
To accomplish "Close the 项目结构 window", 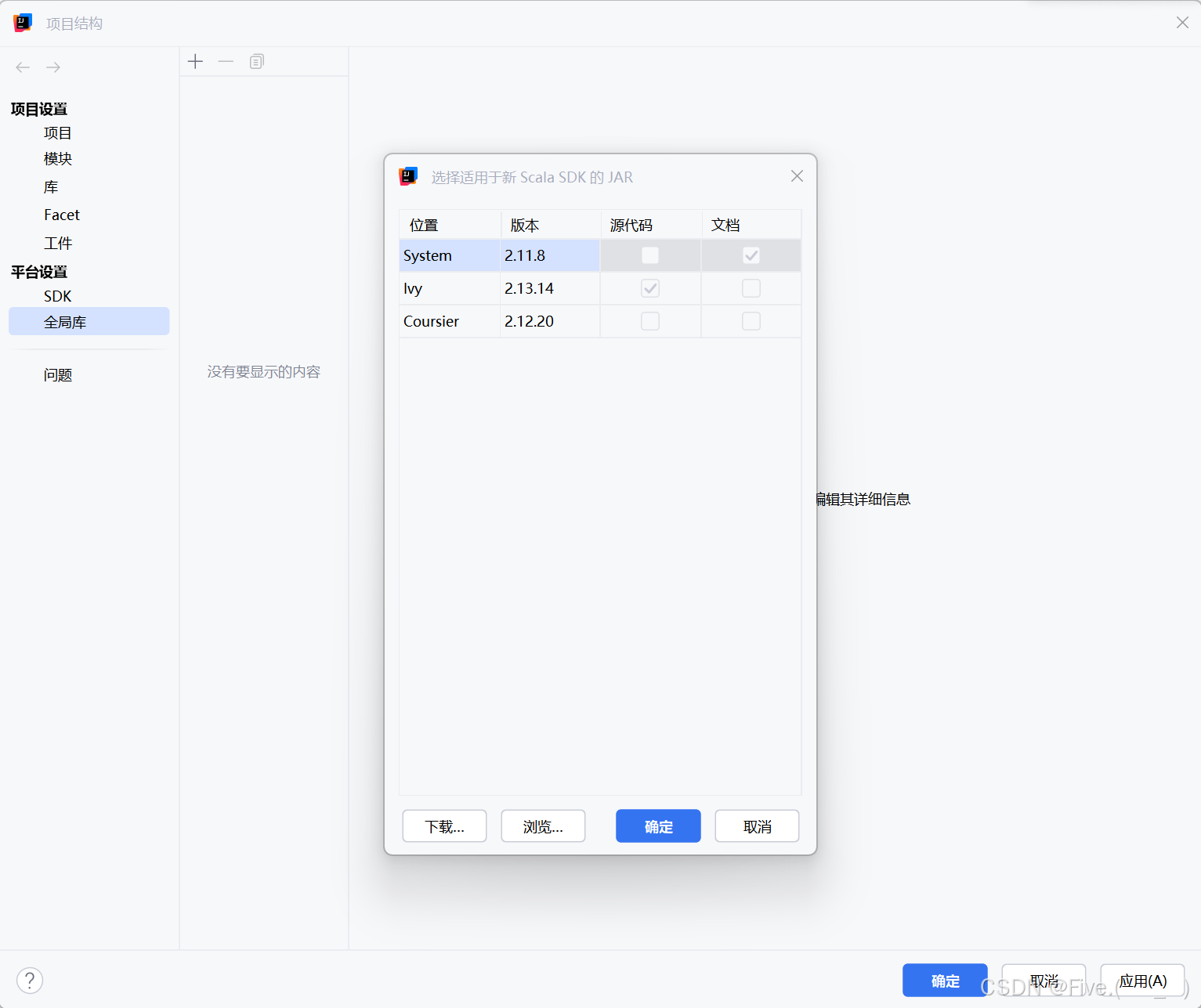I will pos(1182,23).
